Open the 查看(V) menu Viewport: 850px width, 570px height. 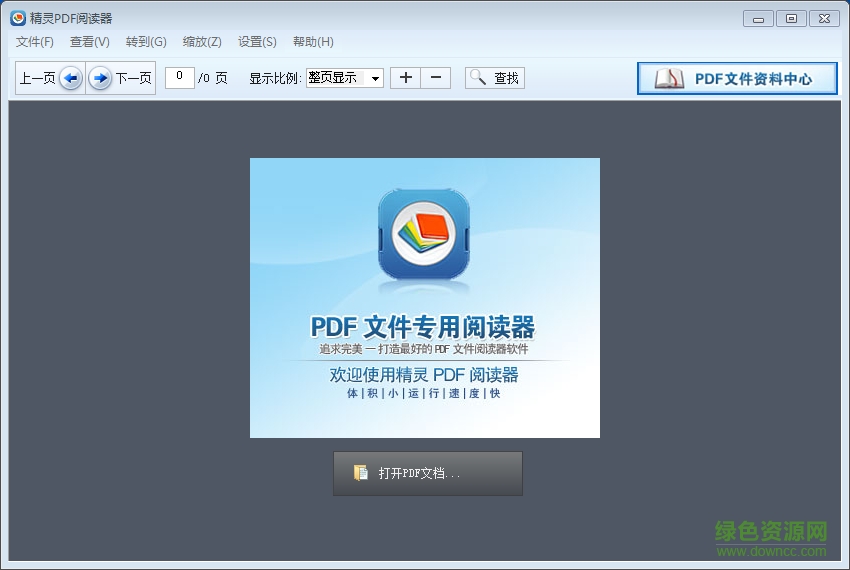click(x=90, y=42)
